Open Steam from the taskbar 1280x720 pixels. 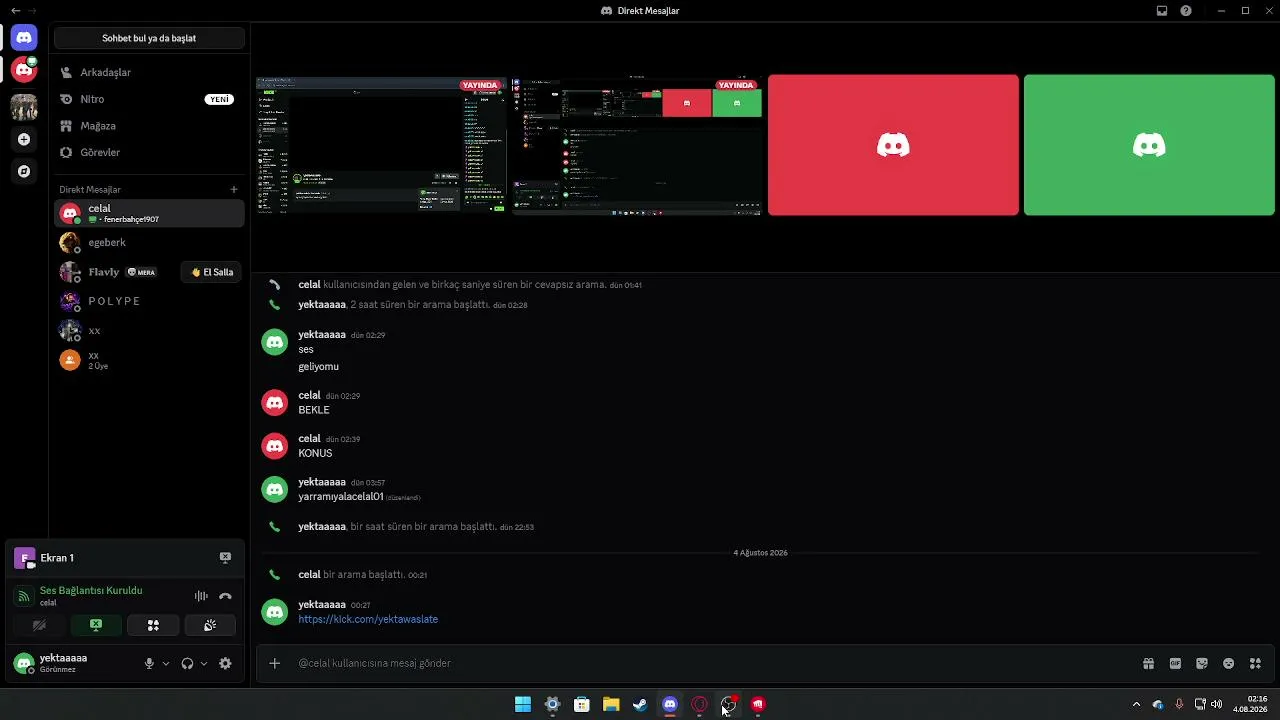(x=640, y=705)
